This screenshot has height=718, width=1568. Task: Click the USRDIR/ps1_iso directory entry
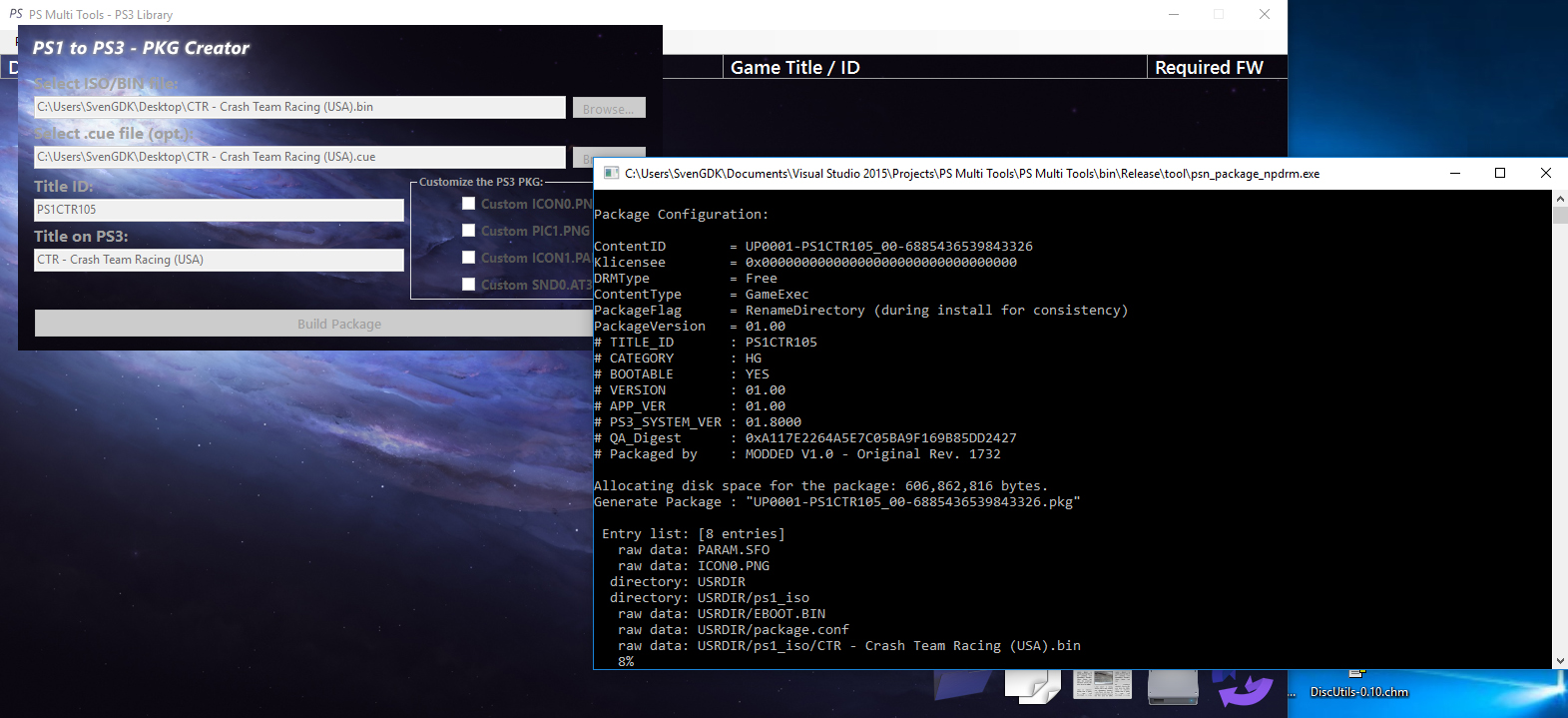[x=710, y=598]
